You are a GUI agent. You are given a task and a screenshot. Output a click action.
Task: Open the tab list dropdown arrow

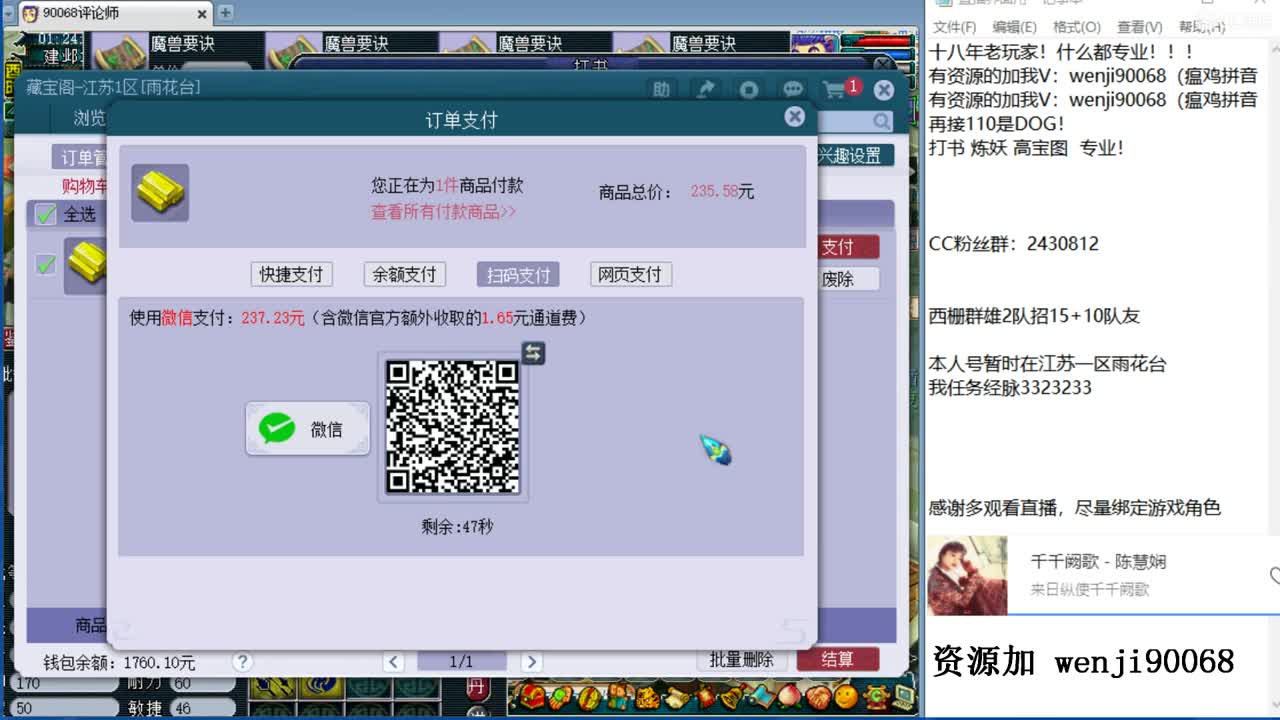[x=9, y=13]
